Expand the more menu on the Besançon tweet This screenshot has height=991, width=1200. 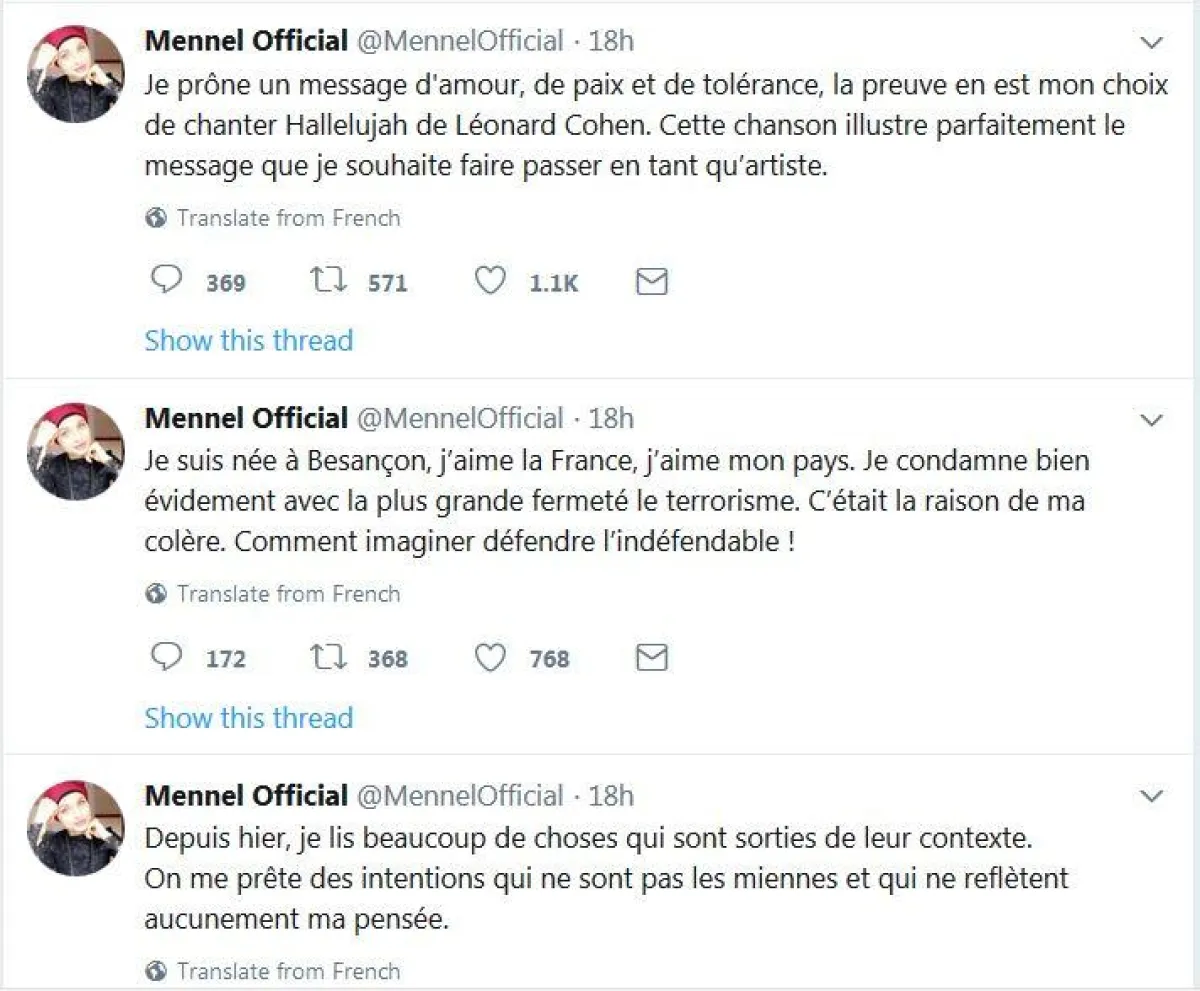tap(1152, 419)
